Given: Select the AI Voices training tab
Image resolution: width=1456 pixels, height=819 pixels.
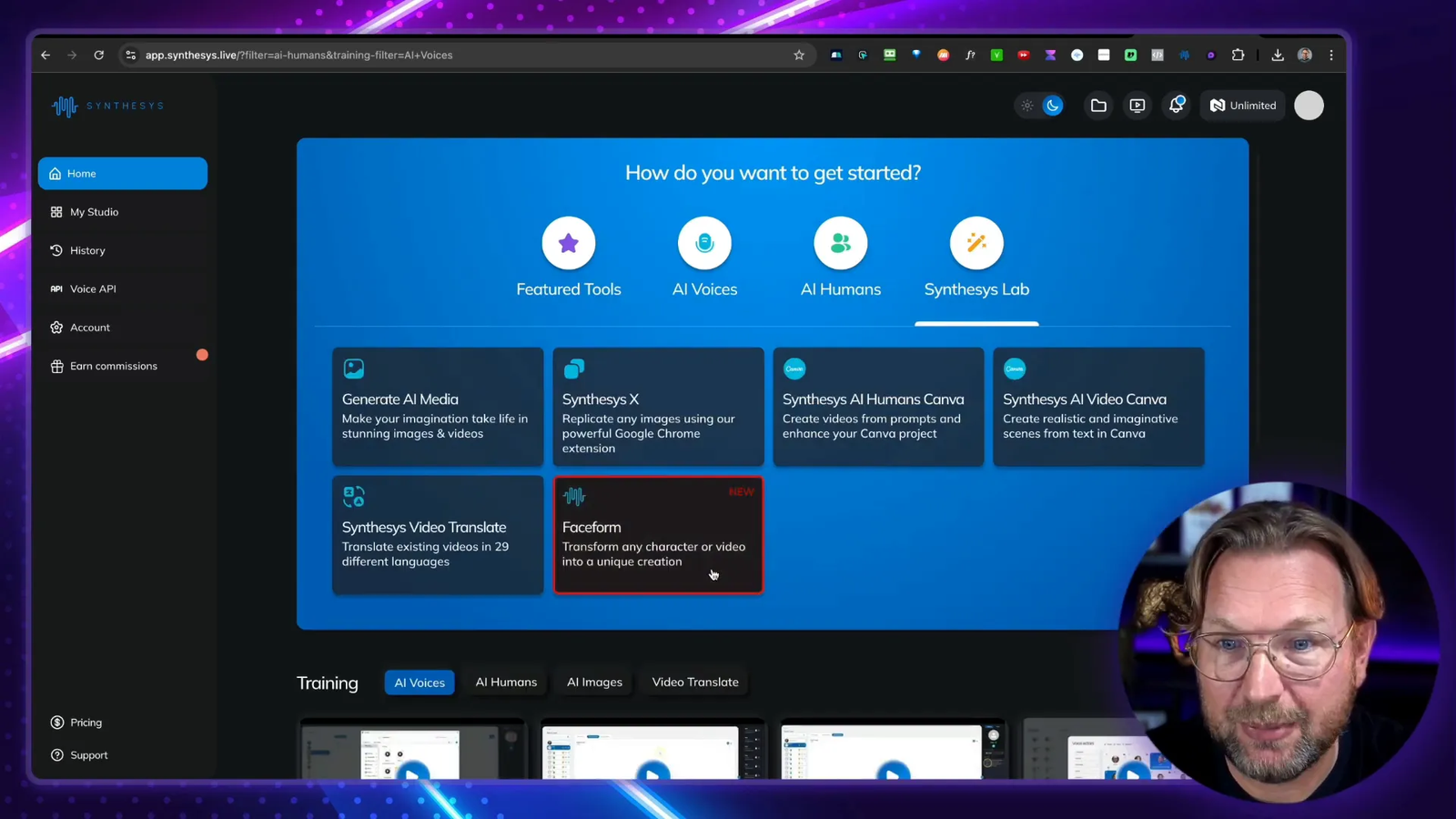Looking at the screenshot, I should pyautogui.click(x=420, y=682).
